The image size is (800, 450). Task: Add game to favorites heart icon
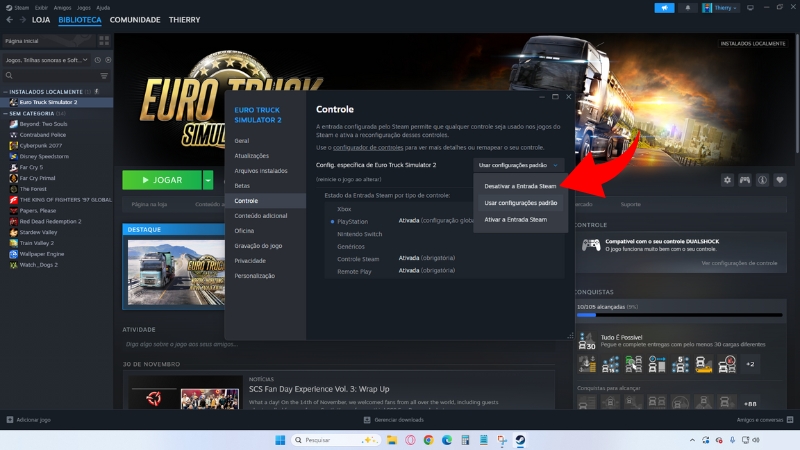[x=780, y=180]
